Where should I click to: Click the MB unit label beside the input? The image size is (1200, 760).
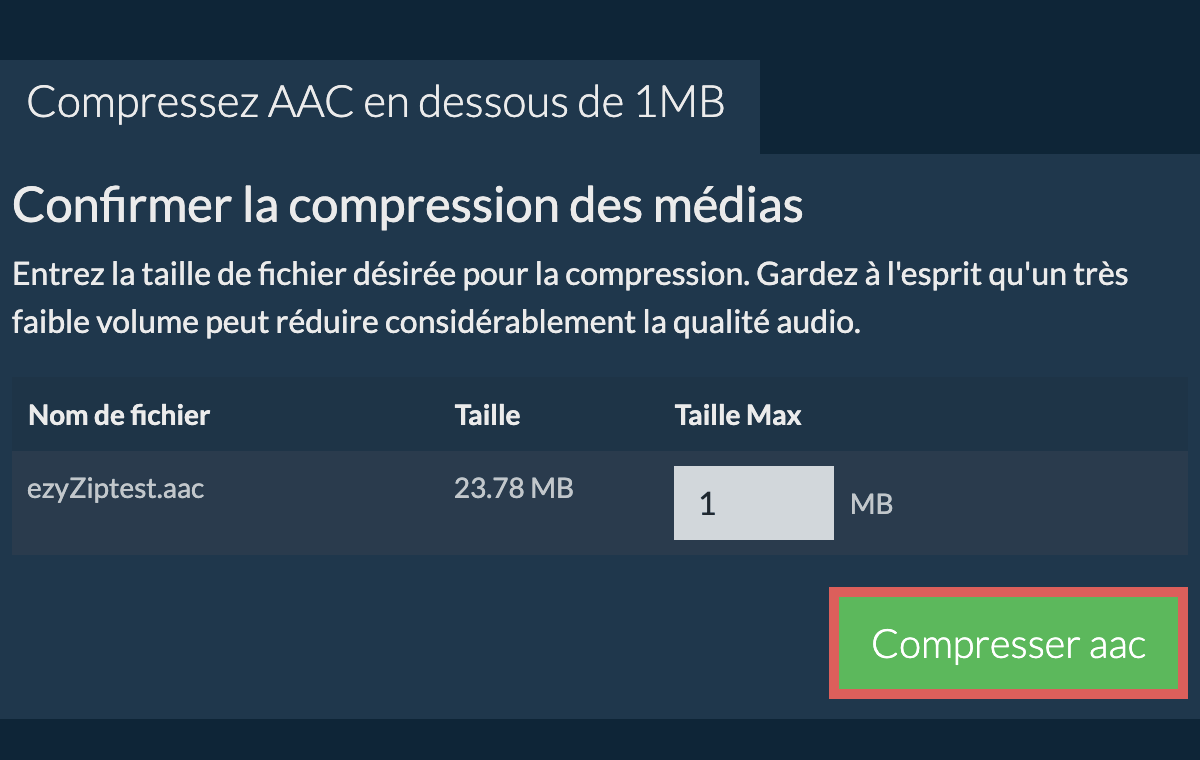[x=871, y=505]
